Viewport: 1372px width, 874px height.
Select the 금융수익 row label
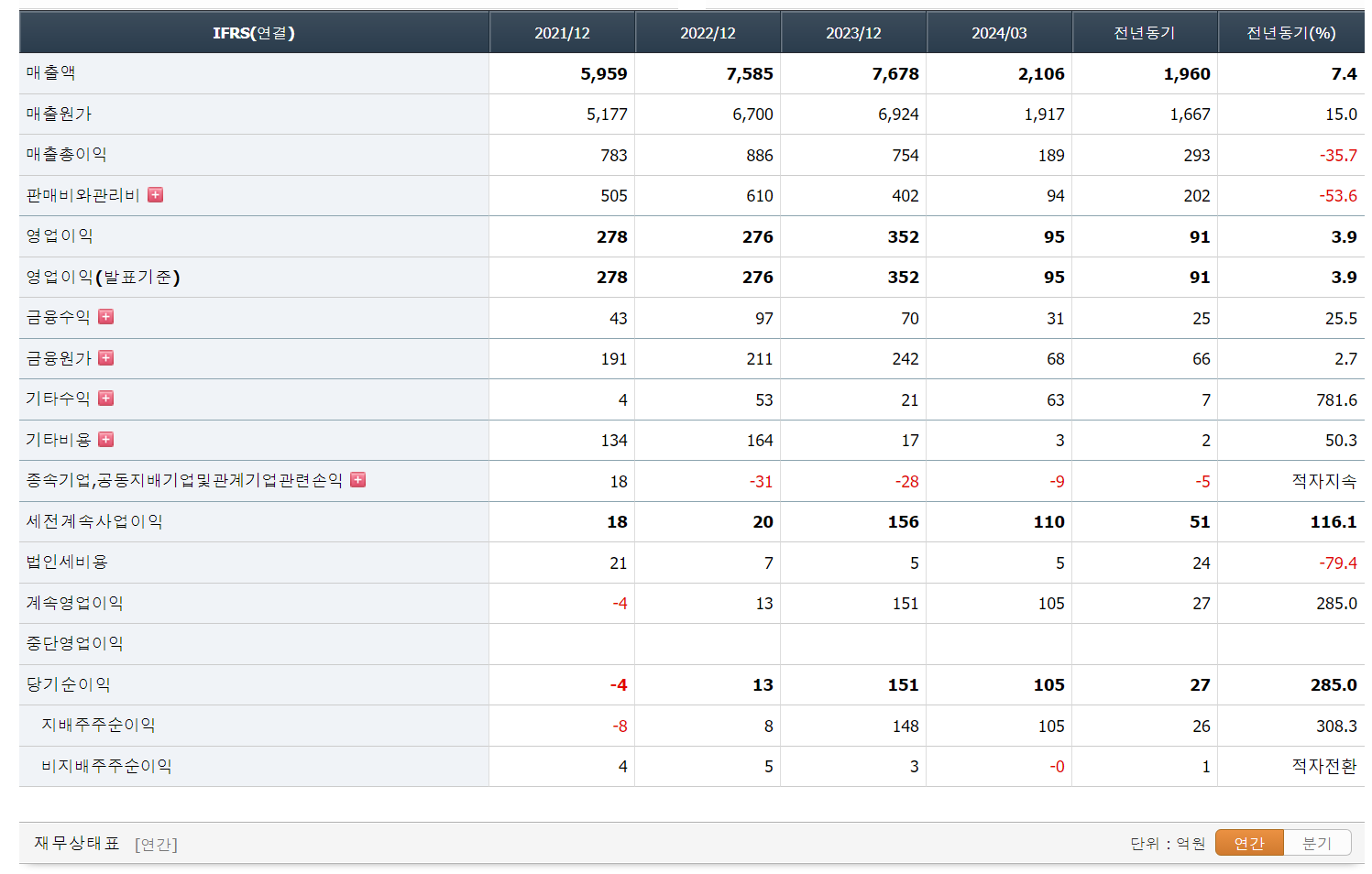point(59,317)
